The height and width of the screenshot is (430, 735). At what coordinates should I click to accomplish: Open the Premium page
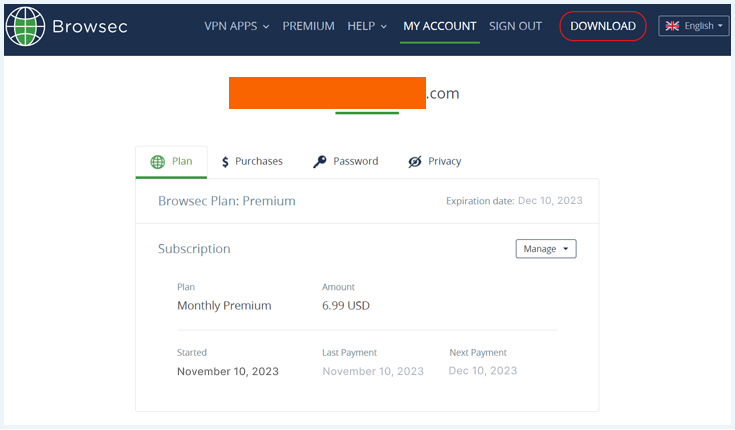click(x=308, y=26)
